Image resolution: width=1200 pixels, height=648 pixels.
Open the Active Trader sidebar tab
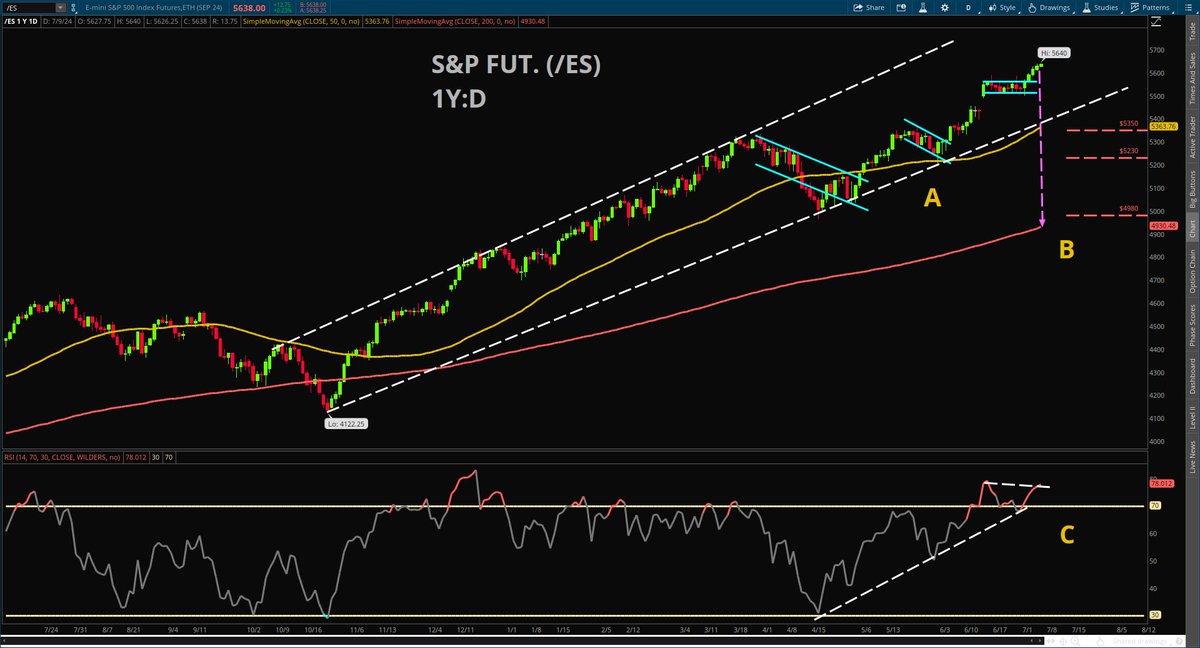tap(1191, 137)
